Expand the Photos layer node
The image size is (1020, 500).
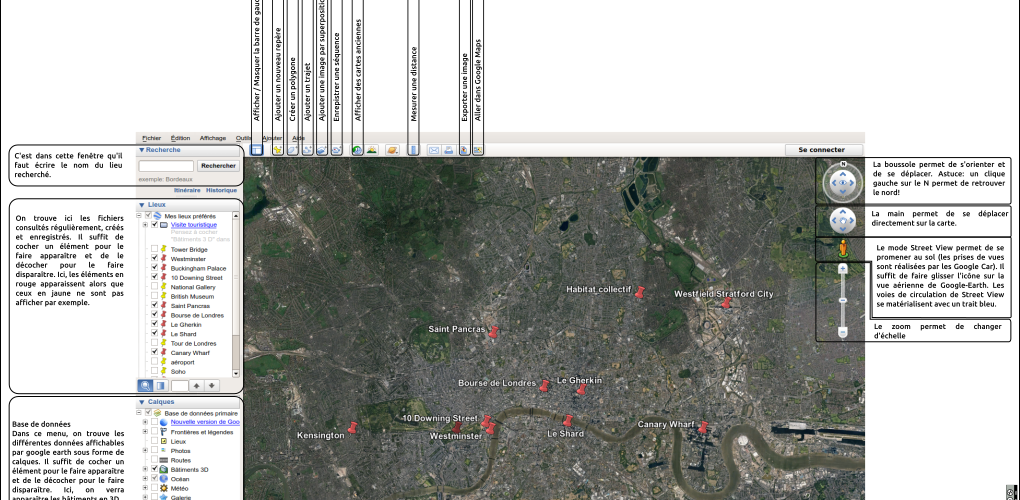point(145,451)
